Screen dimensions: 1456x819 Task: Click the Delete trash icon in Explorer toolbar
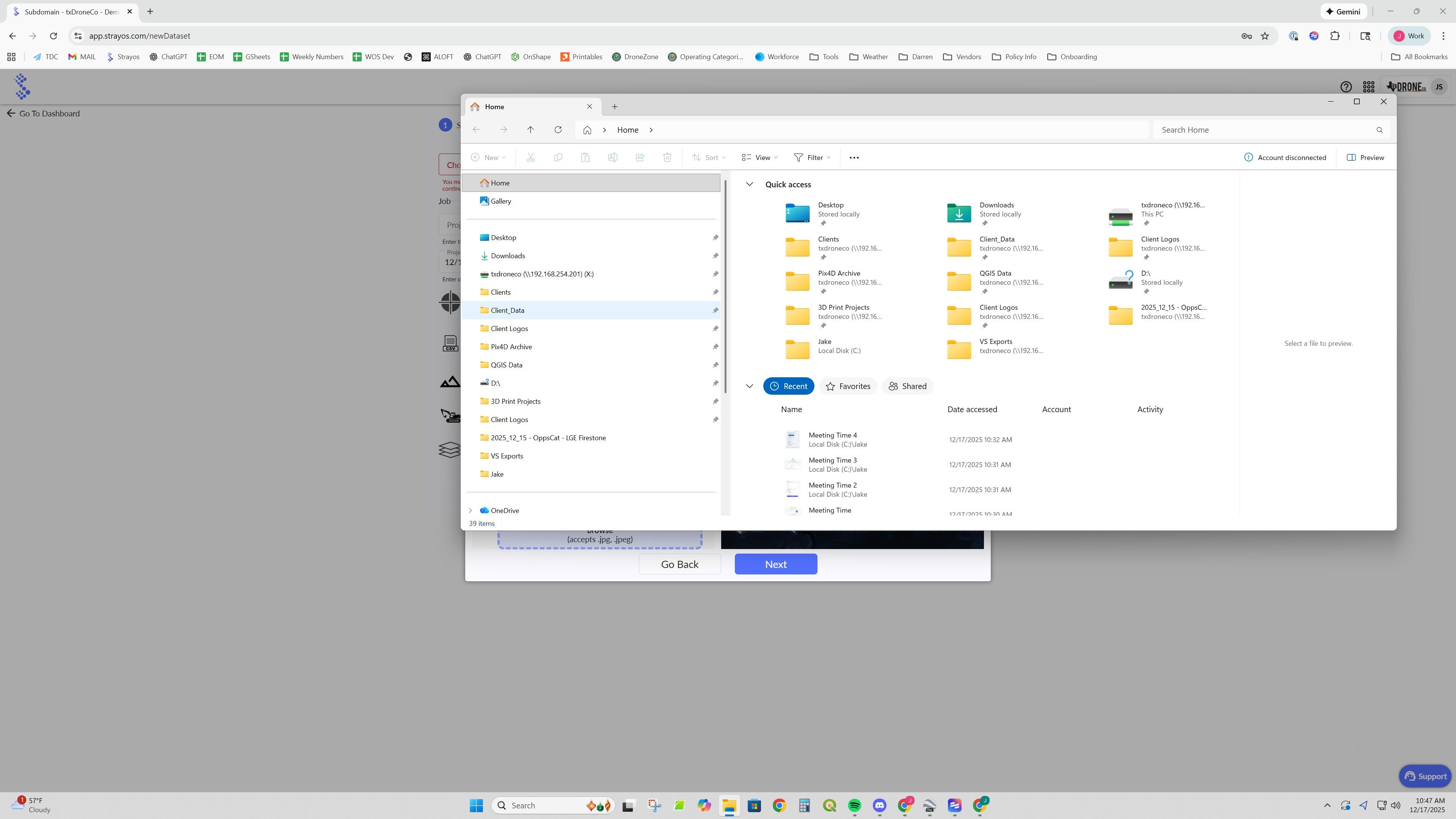point(667,158)
